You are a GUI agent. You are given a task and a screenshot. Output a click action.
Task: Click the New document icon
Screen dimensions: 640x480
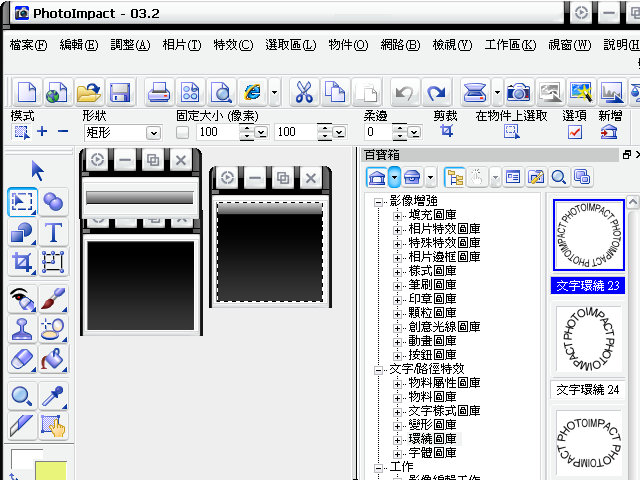(27, 92)
